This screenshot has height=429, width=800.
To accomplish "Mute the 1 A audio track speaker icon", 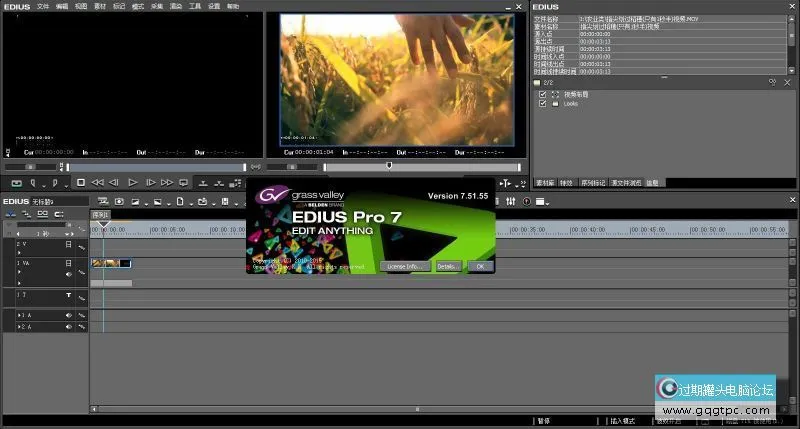I will pyautogui.click(x=69, y=315).
